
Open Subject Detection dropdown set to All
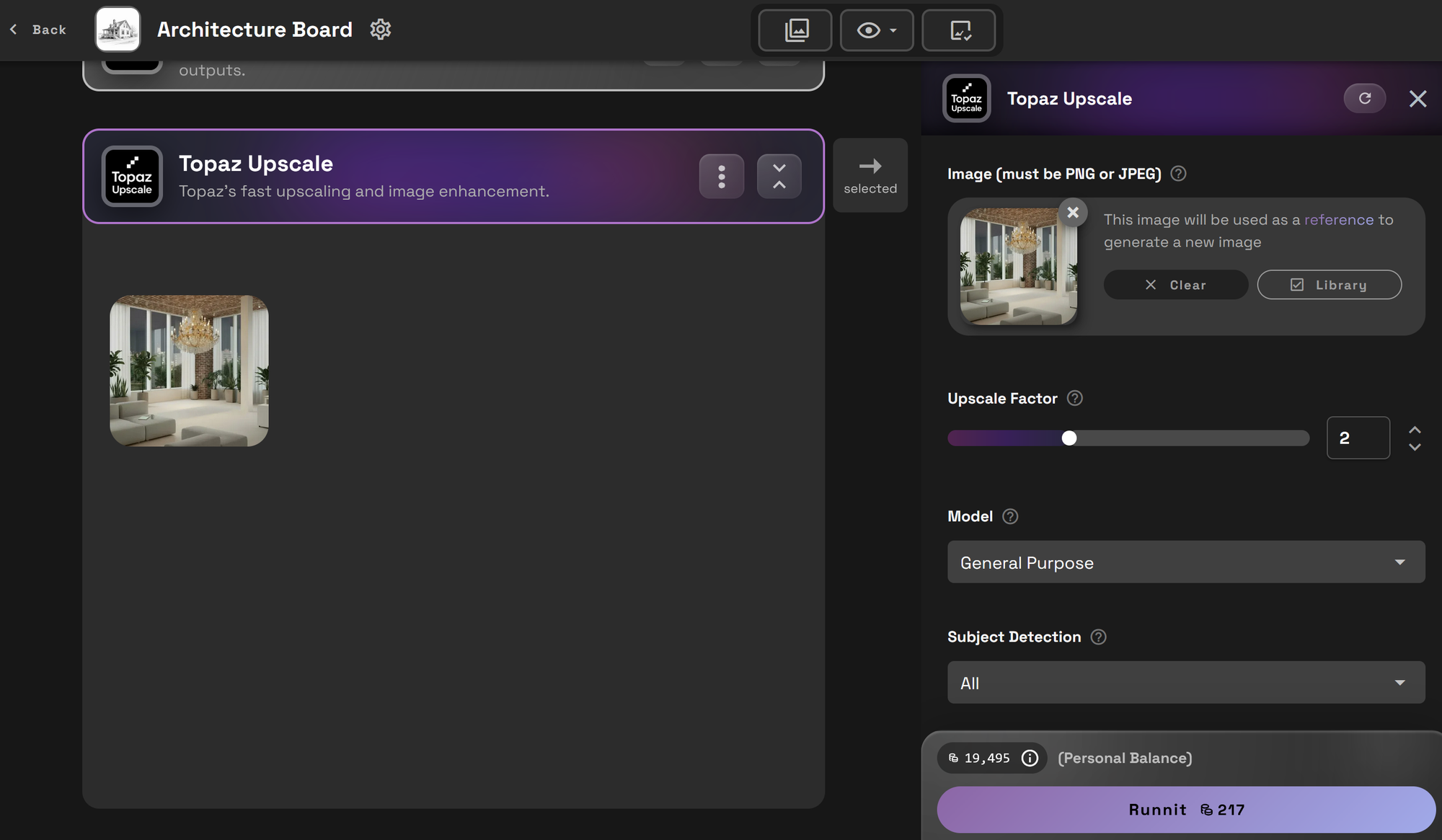click(1186, 682)
